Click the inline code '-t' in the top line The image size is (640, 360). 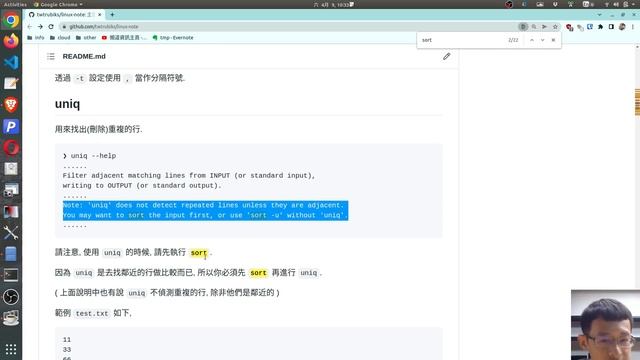[80, 78]
